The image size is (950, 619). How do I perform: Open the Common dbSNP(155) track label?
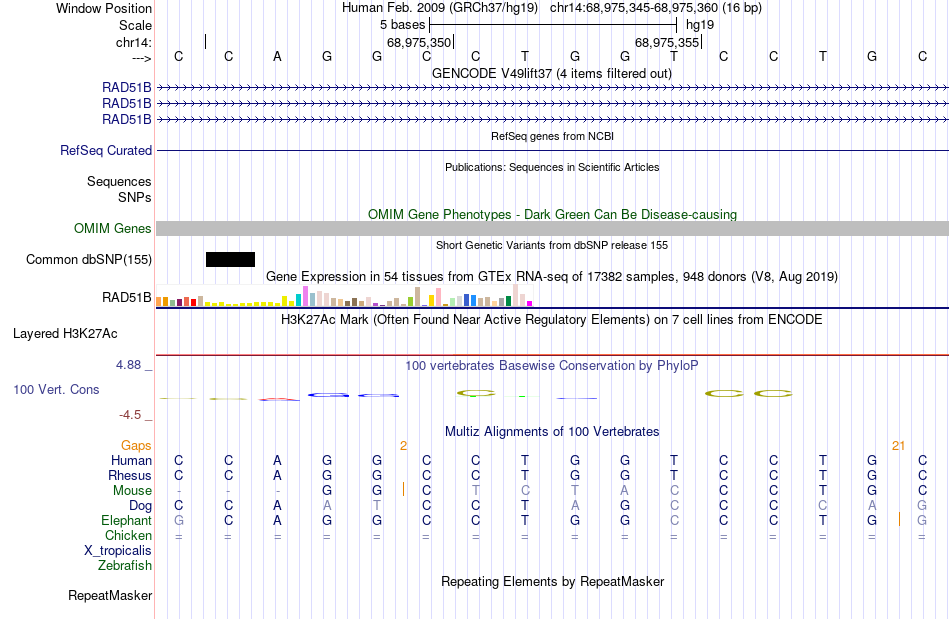click(89, 259)
